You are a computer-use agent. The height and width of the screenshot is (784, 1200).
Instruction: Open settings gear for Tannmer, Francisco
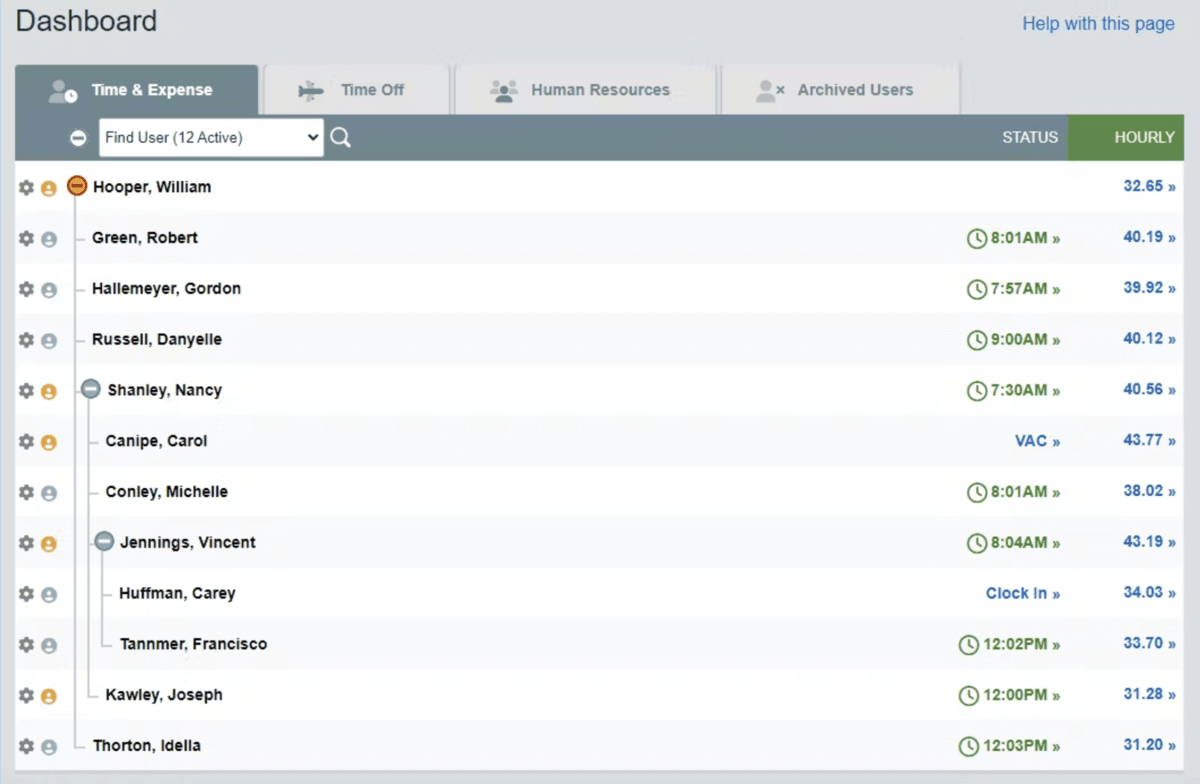coord(27,645)
